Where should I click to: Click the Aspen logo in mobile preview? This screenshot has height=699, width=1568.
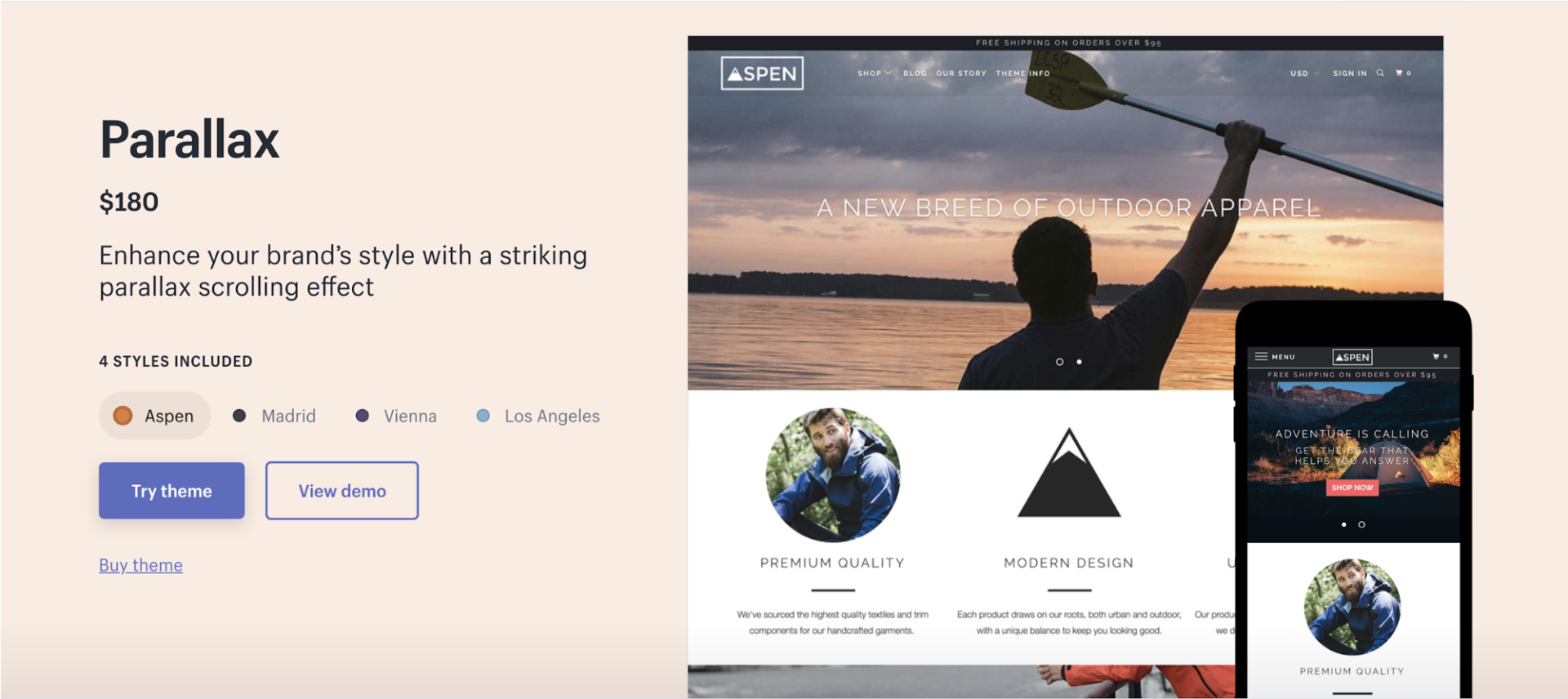(1352, 357)
